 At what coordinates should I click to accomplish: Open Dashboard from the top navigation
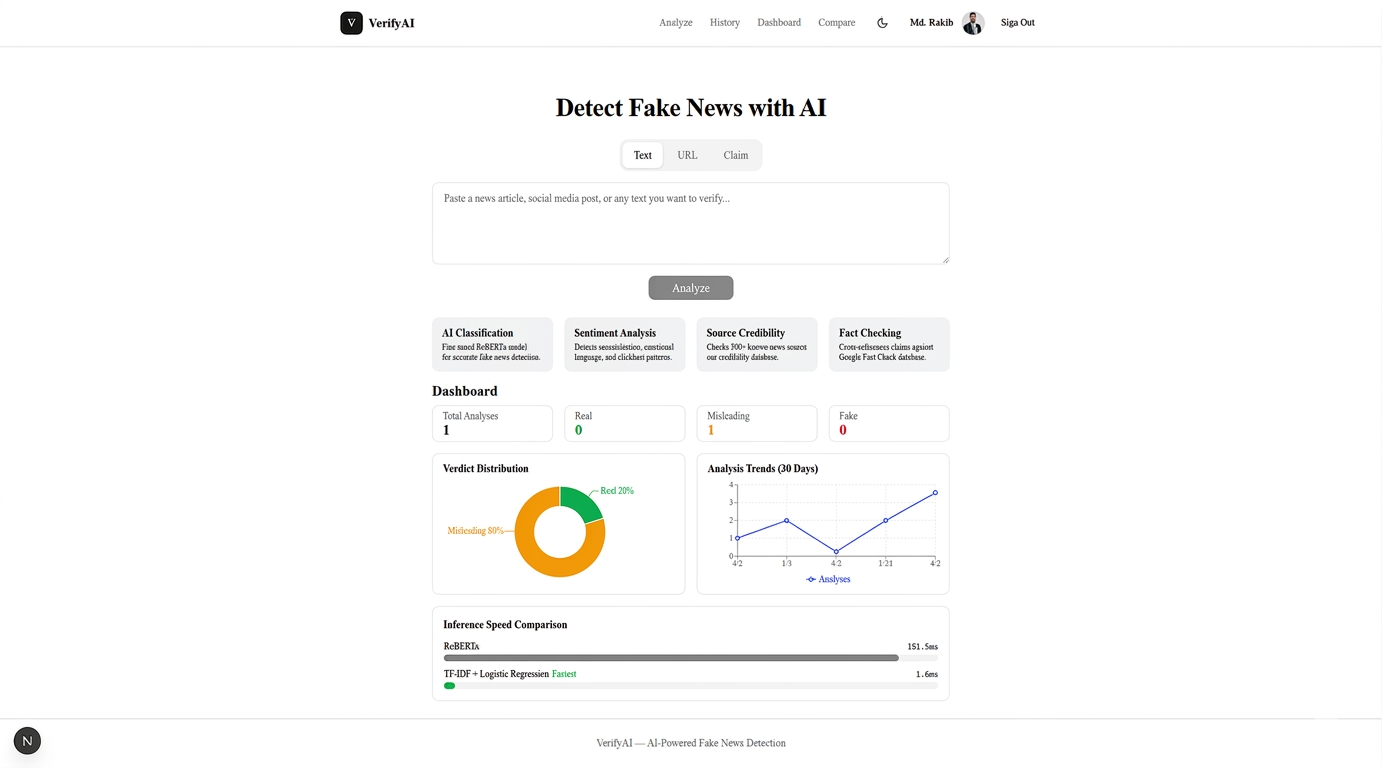tap(779, 22)
